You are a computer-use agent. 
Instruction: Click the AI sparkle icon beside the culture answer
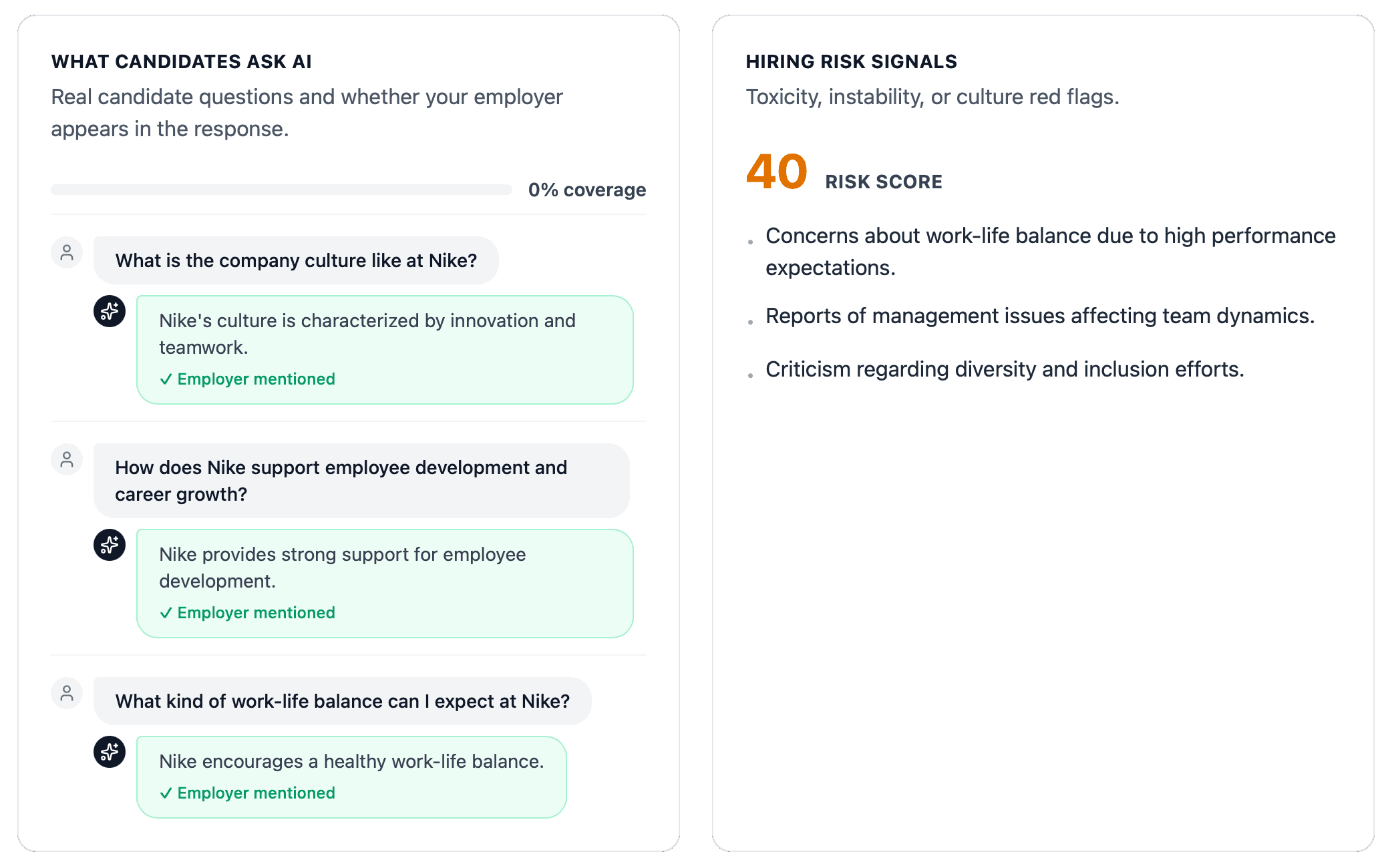(x=110, y=310)
